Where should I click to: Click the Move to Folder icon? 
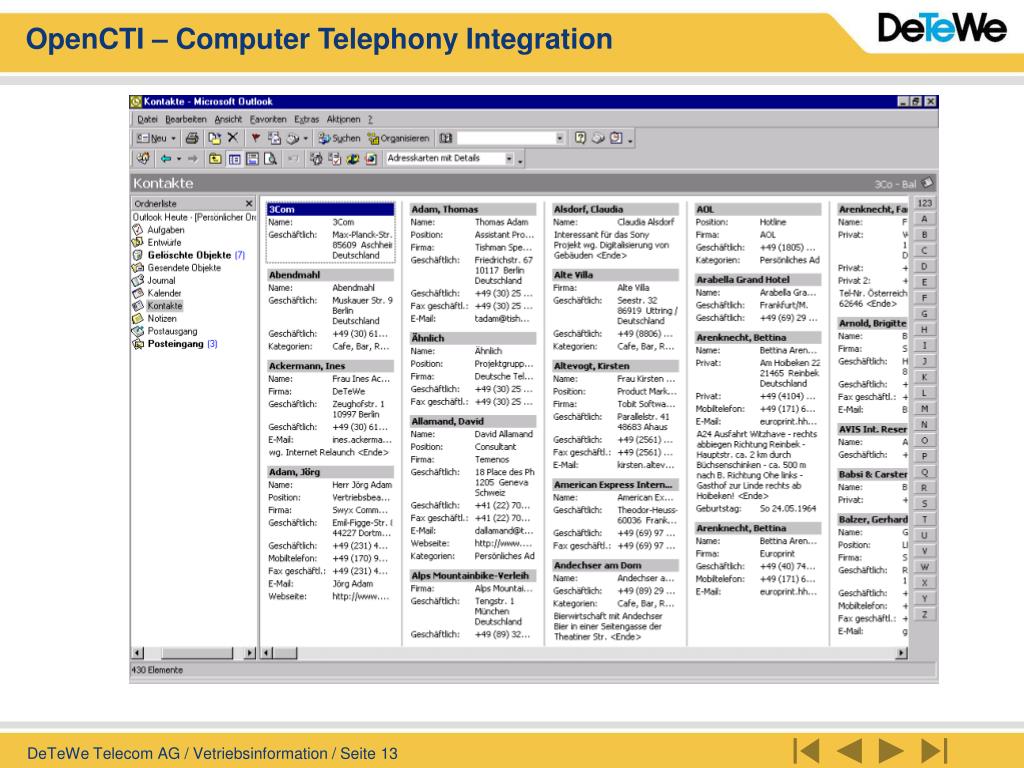(214, 138)
